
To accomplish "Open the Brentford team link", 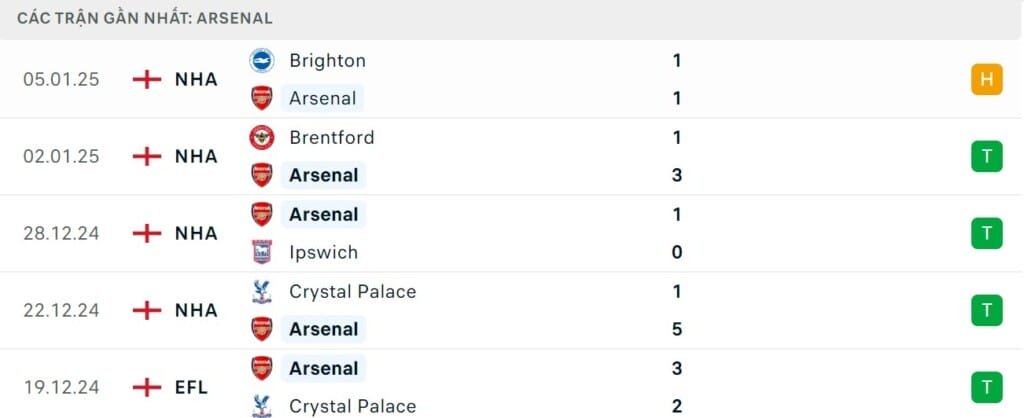I will click(x=332, y=138).
